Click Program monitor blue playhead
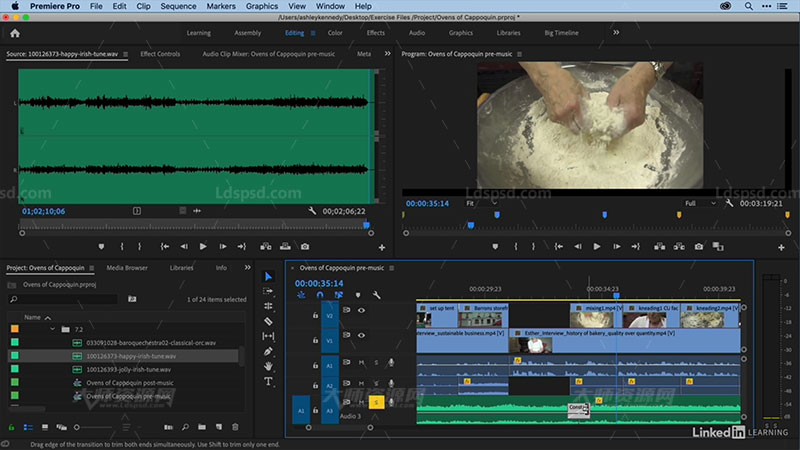 tap(470, 225)
